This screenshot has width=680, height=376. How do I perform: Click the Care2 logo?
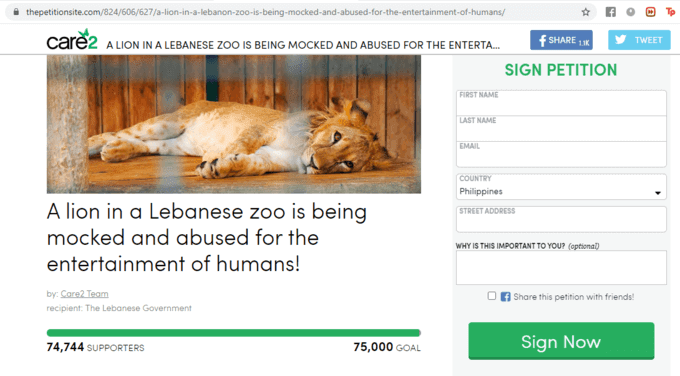[72, 40]
